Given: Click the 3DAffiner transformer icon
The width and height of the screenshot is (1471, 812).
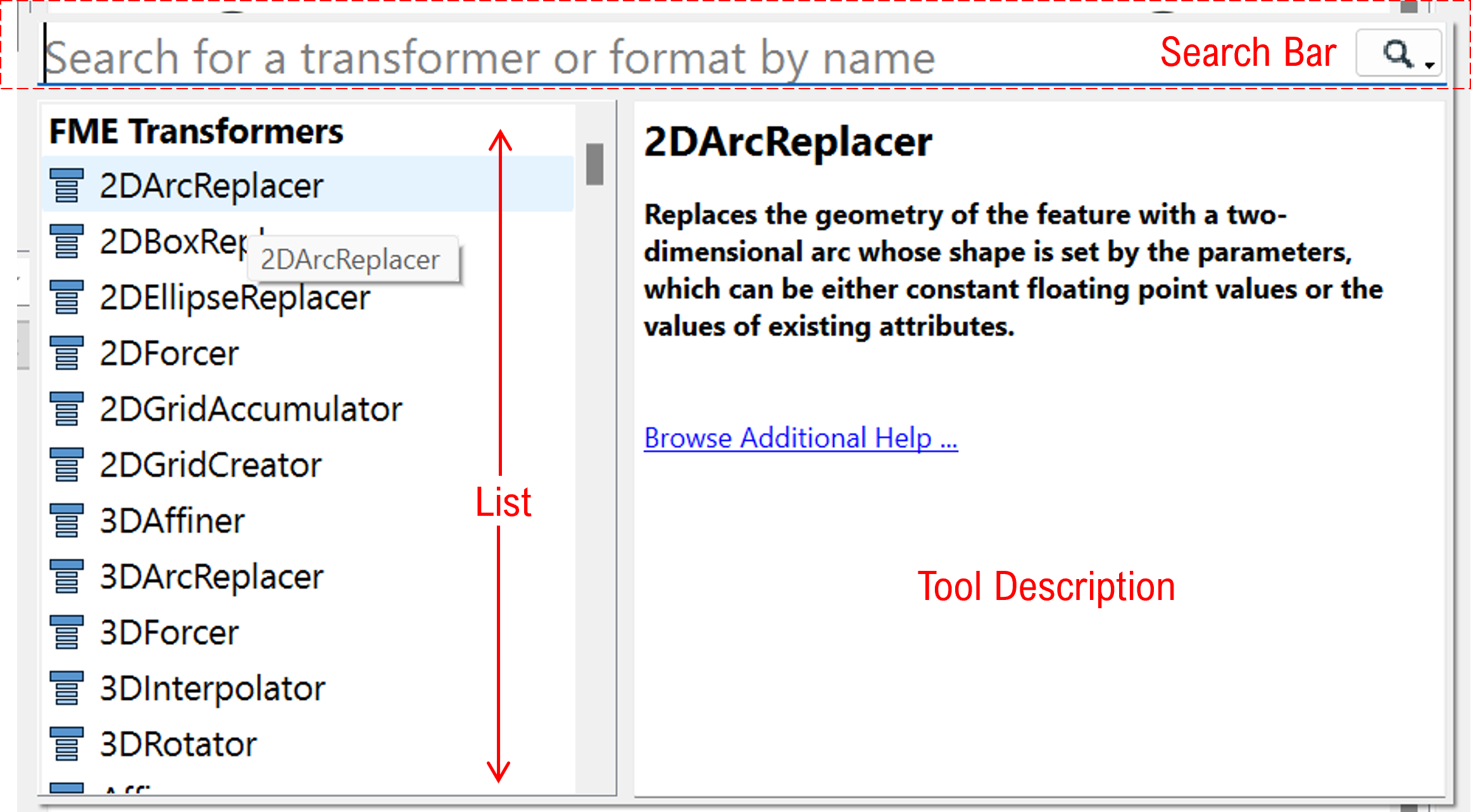Looking at the screenshot, I should pyautogui.click(x=66, y=520).
